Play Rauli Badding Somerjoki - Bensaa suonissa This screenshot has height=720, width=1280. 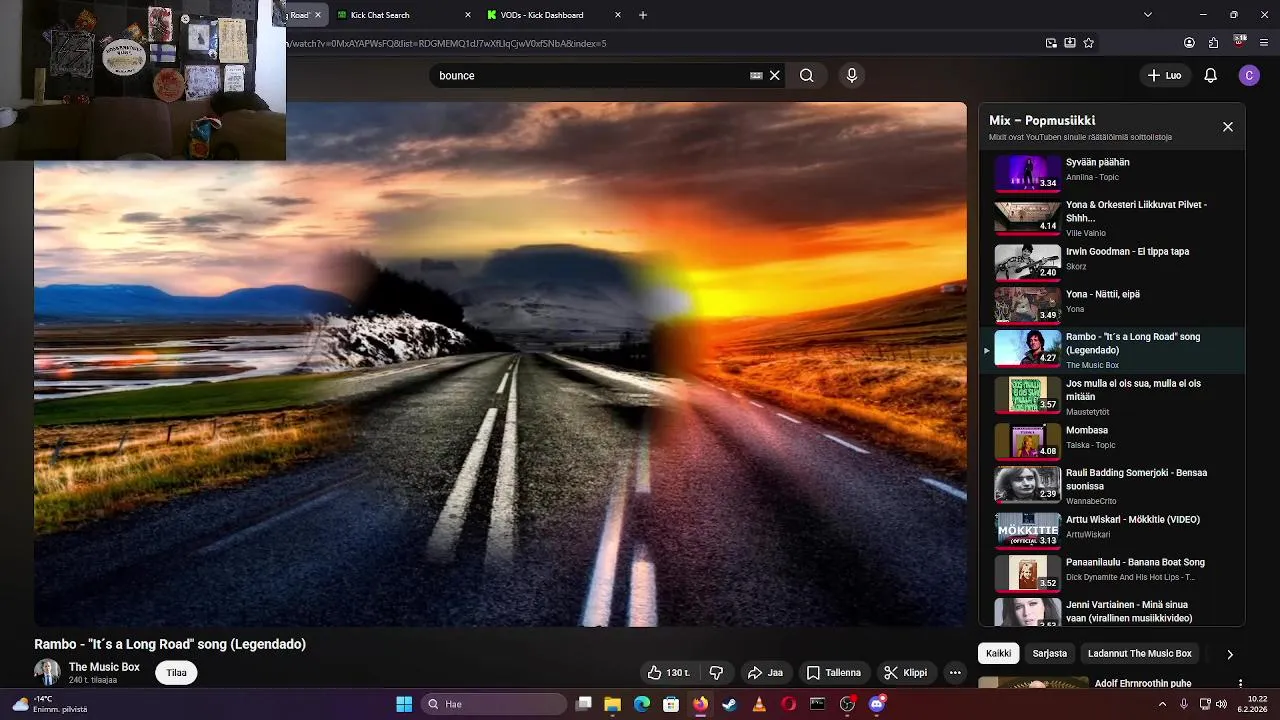(x=1111, y=484)
